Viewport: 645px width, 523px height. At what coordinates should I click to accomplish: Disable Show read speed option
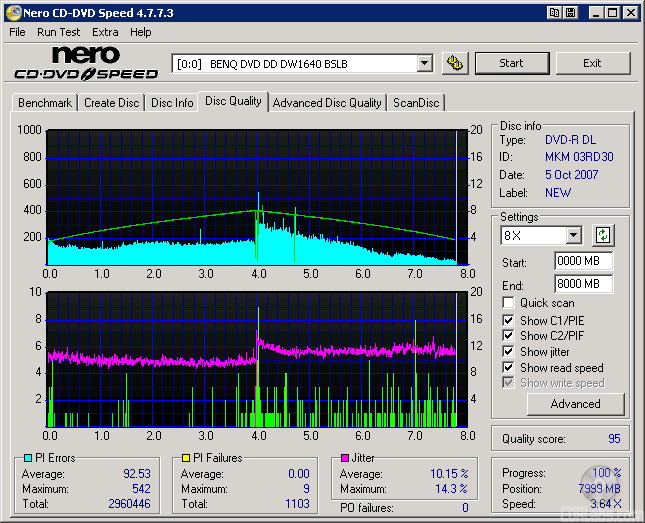pyautogui.click(x=508, y=368)
